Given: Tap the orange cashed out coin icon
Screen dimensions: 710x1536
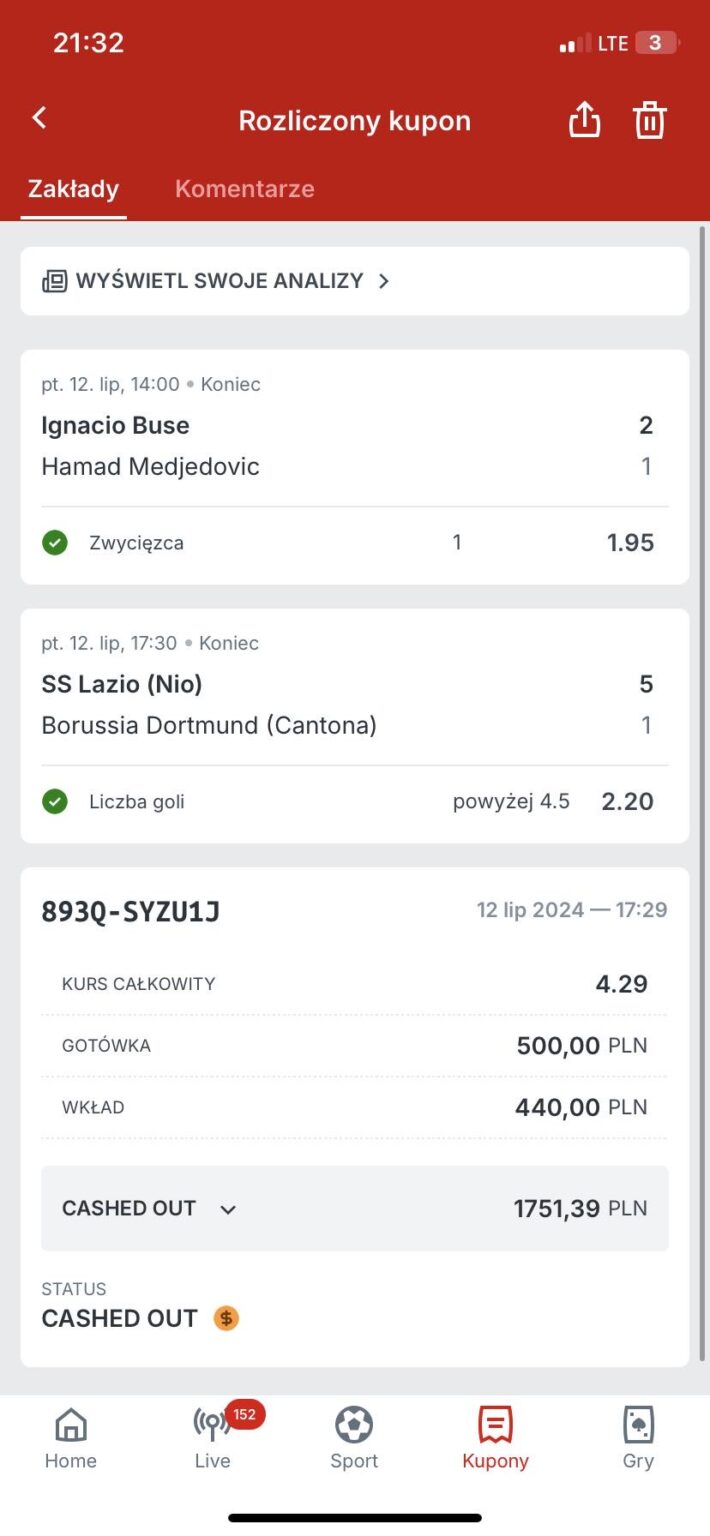Looking at the screenshot, I should [x=227, y=1318].
